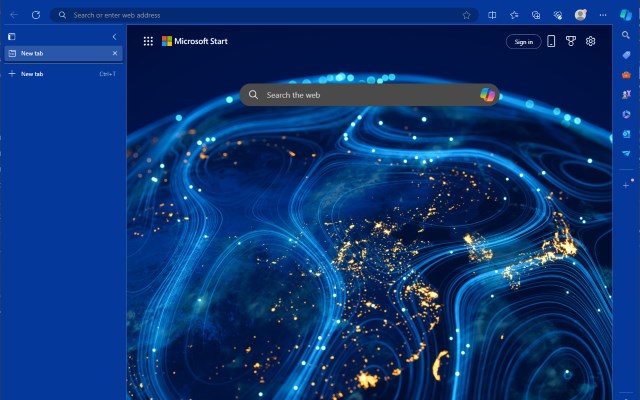Refresh the page with the reload icon

click(x=36, y=15)
